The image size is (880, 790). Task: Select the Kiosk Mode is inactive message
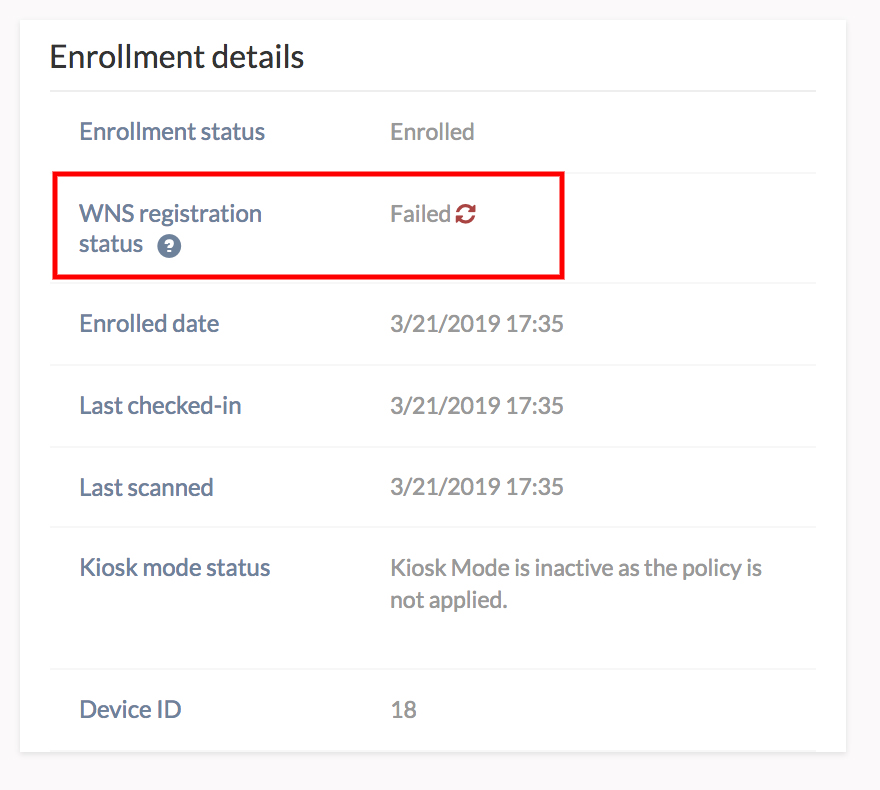pyautogui.click(x=576, y=584)
